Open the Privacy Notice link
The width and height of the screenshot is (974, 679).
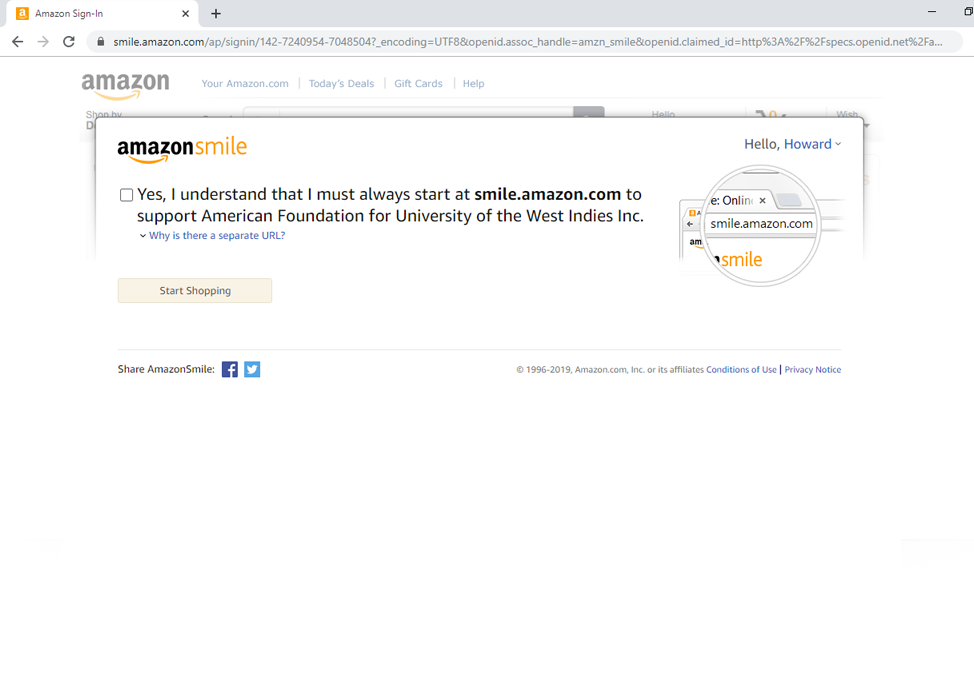click(812, 370)
